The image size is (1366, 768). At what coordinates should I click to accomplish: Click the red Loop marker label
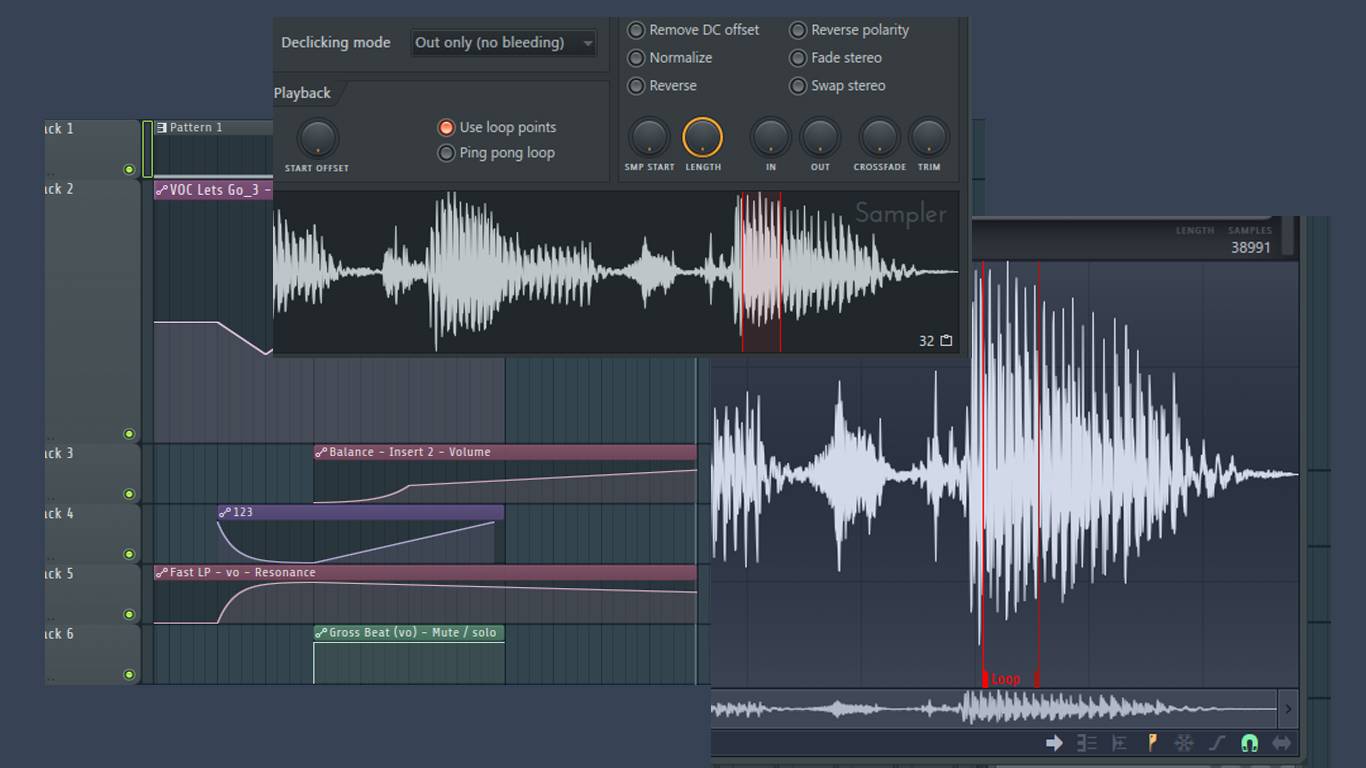1005,679
